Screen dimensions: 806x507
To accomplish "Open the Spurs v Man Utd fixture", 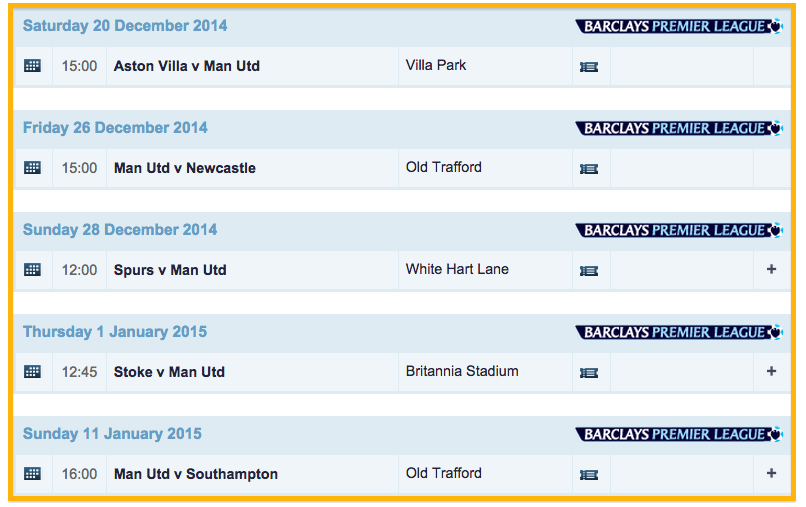I will tap(170, 270).
